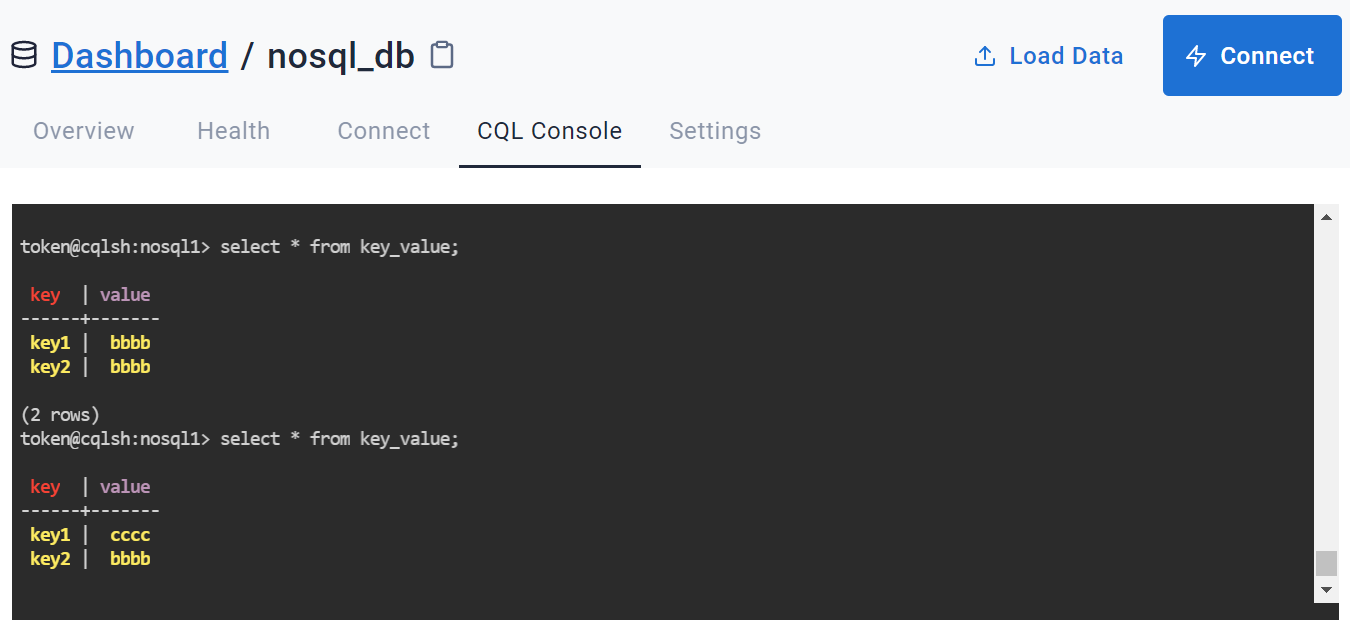Click the first select query text

pos(338,246)
